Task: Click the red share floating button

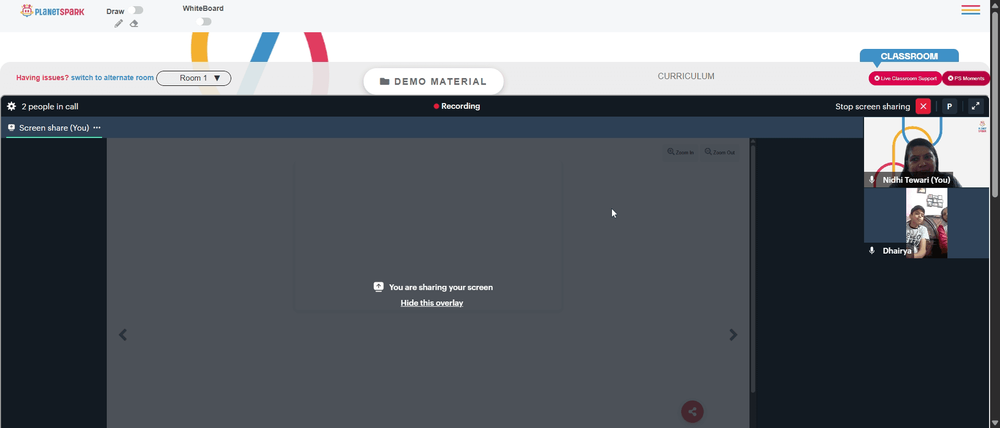Action: click(x=693, y=411)
